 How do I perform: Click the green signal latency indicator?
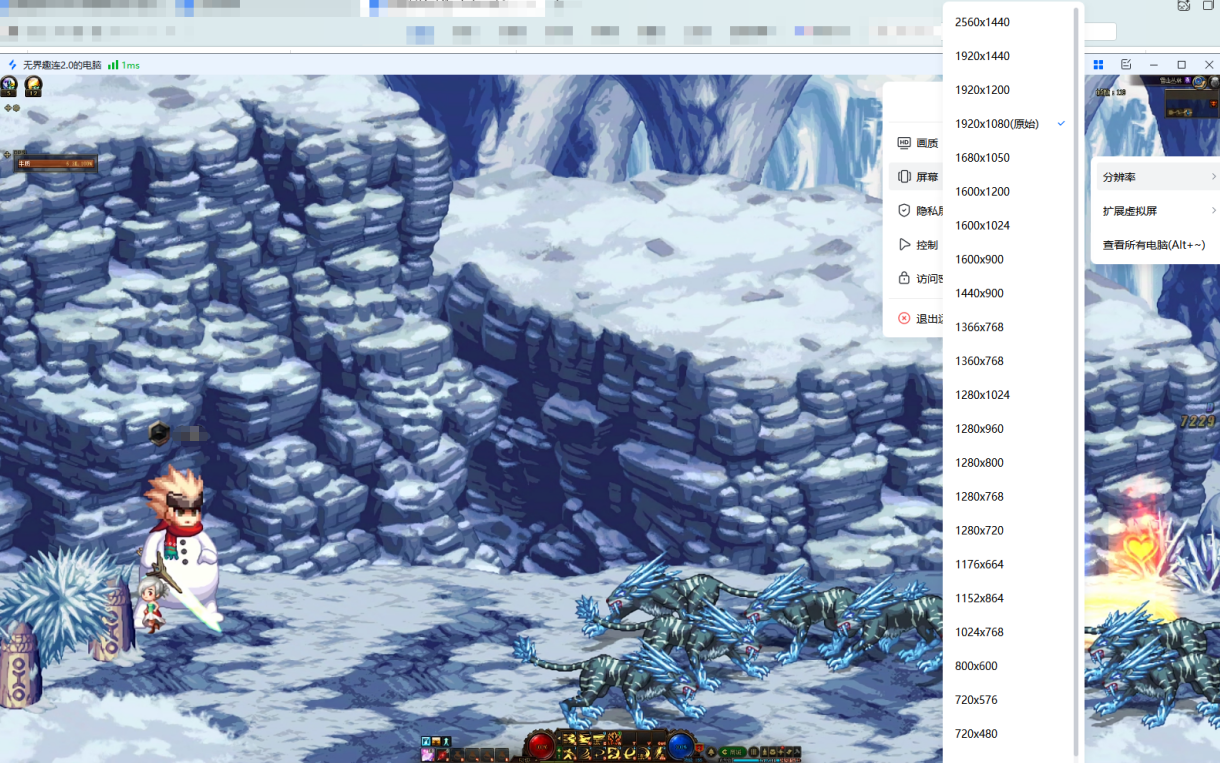coord(114,65)
